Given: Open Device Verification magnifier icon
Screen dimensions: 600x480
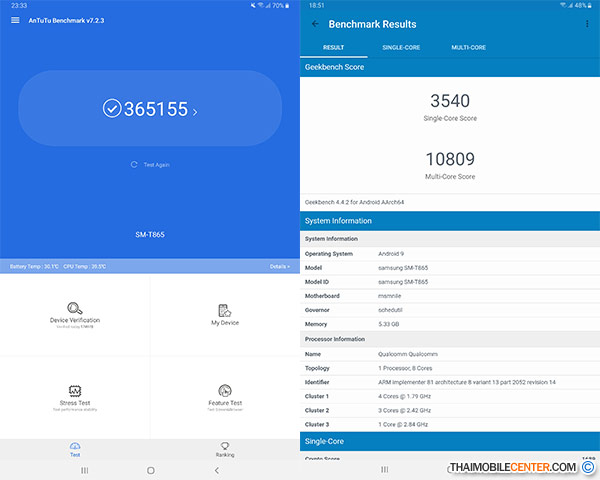Looking at the screenshot, I should [75, 308].
